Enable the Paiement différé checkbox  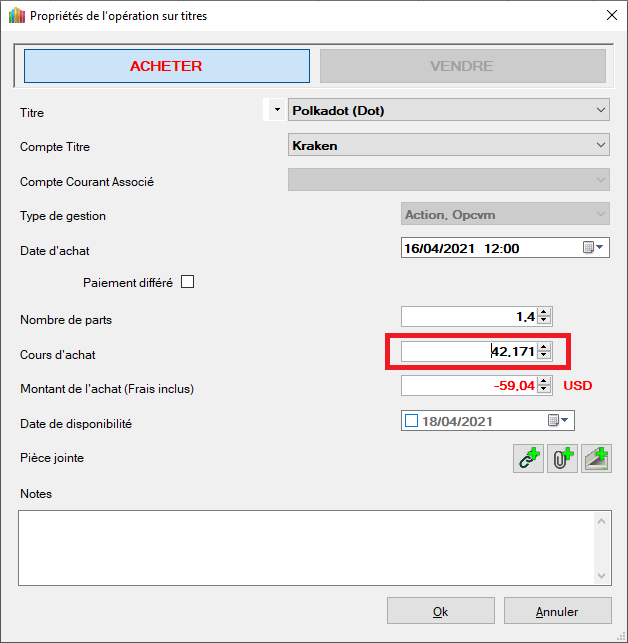(x=187, y=282)
